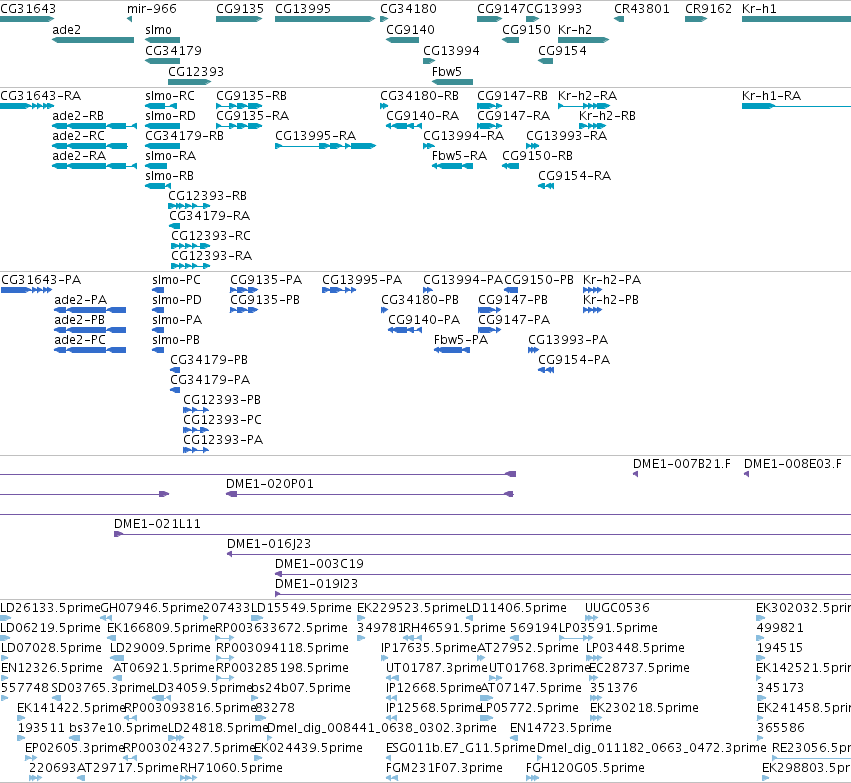The image size is (851, 783).
Task: Select the UUGC0536 EST feature
Action: pyautogui.click(x=592, y=618)
